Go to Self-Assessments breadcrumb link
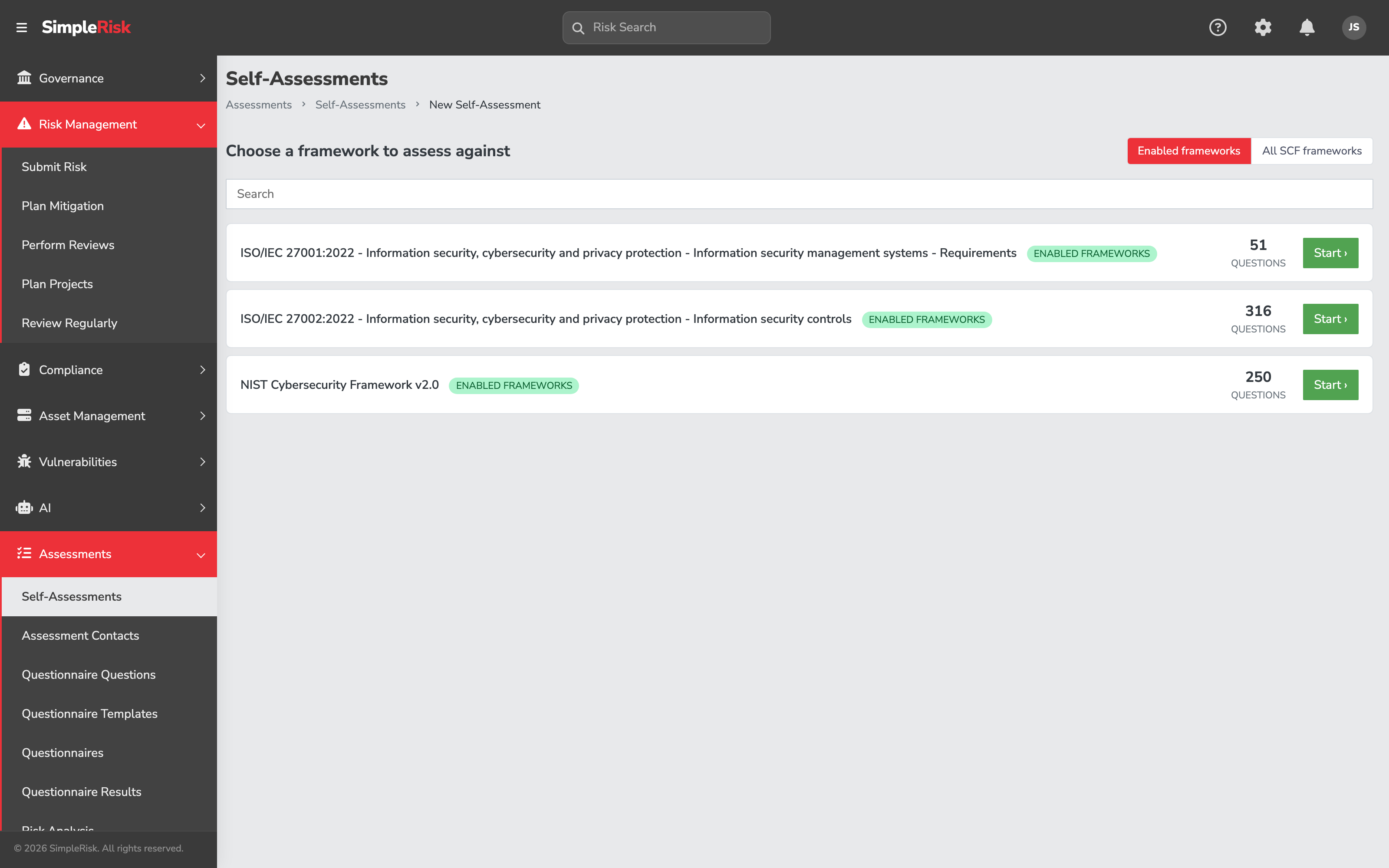The height and width of the screenshot is (868, 1389). 360,105
